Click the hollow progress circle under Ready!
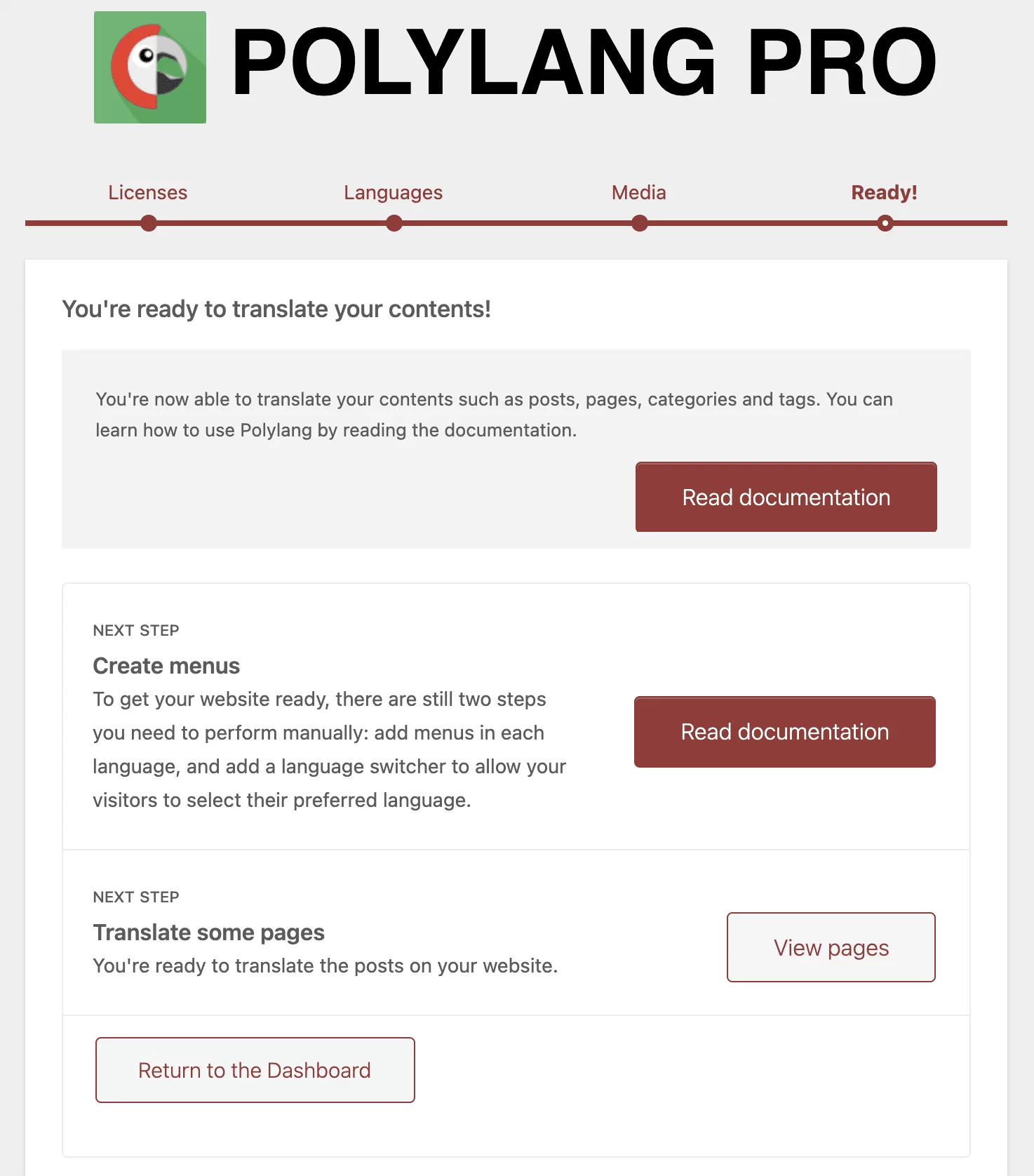Viewport: 1034px width, 1176px height. [x=884, y=223]
